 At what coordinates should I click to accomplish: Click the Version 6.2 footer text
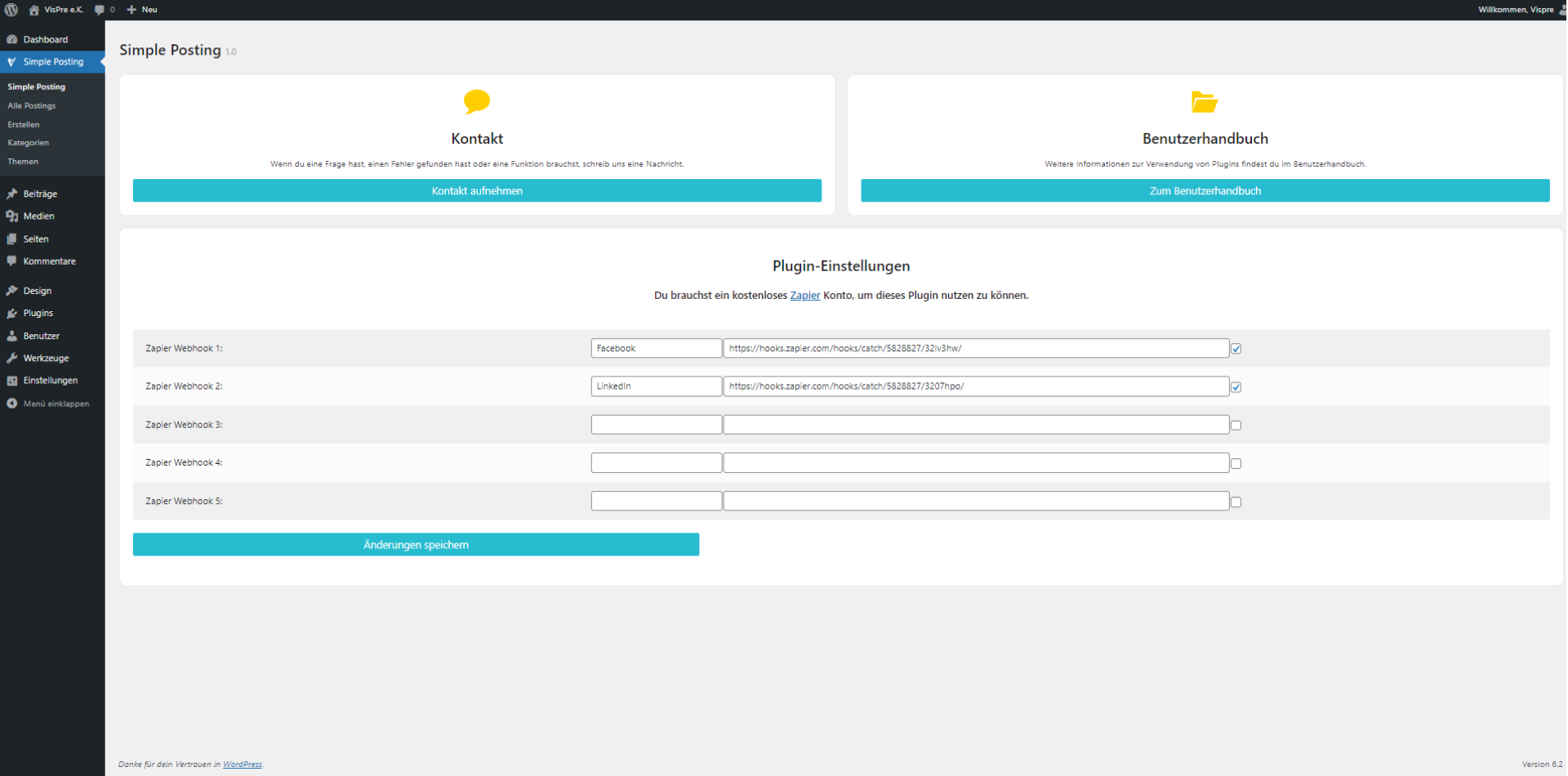pyautogui.click(x=1542, y=765)
